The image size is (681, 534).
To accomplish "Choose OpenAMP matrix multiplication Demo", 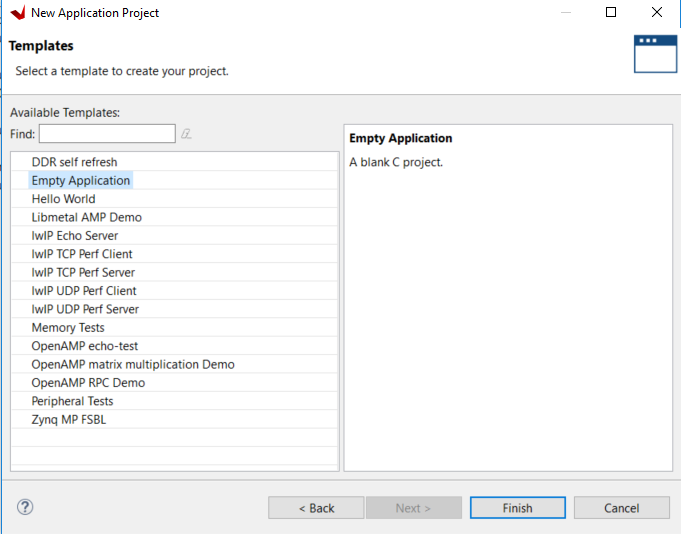I will pyautogui.click(x=133, y=365).
